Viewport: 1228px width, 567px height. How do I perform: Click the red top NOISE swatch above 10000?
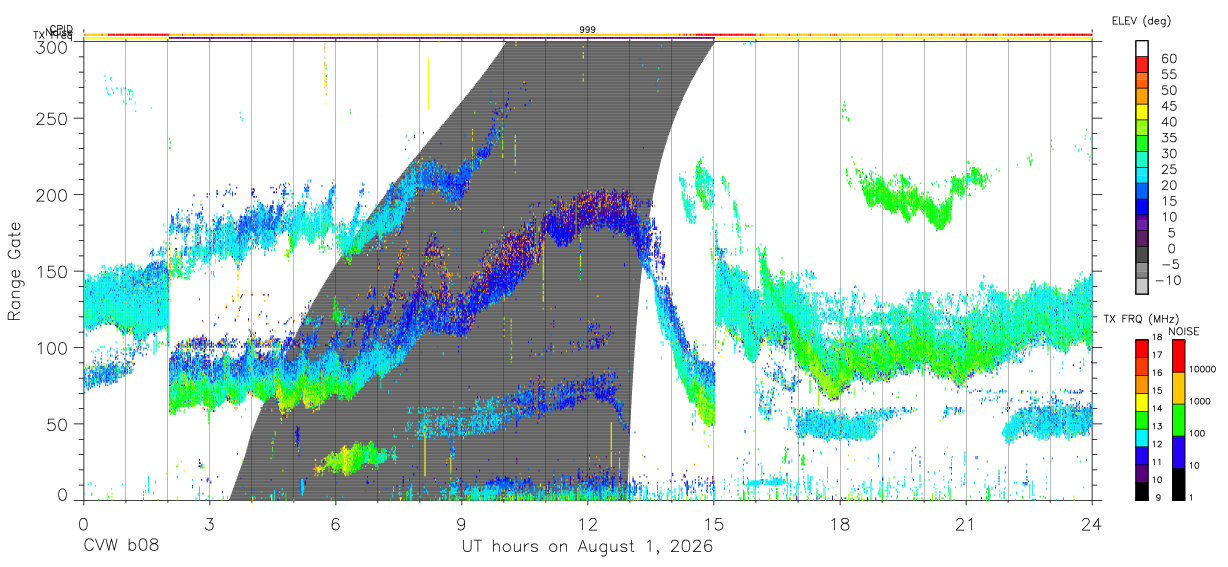tap(1179, 356)
